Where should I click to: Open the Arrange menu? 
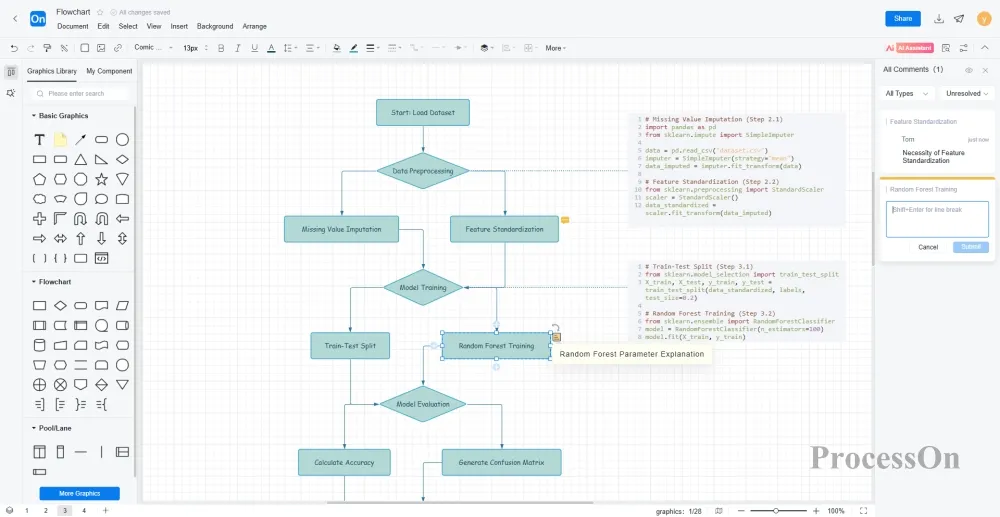tap(254, 26)
